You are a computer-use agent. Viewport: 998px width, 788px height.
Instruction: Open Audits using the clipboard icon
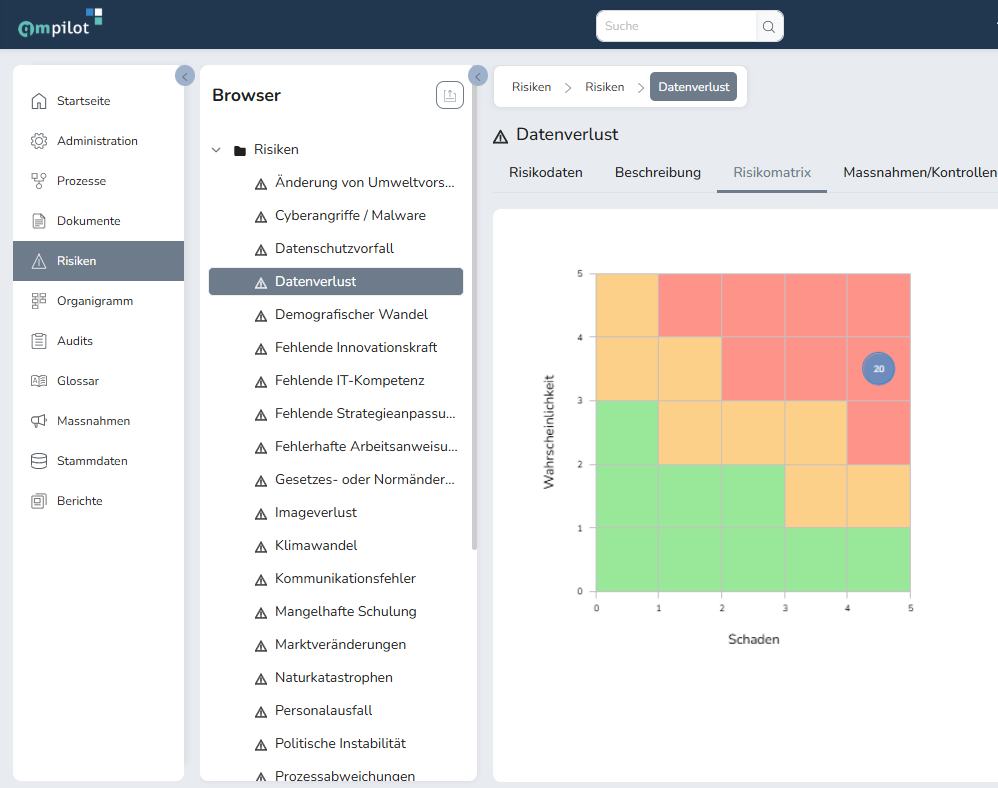pos(39,341)
